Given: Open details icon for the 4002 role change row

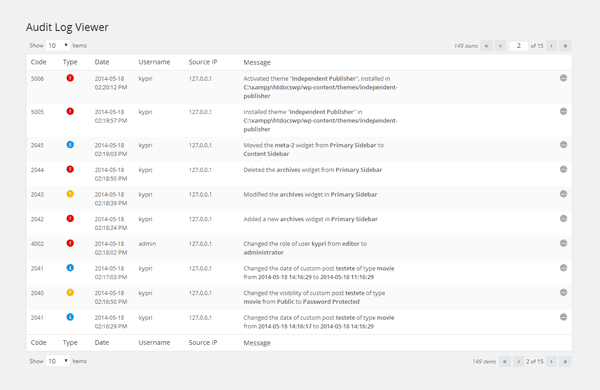Looking at the screenshot, I should tap(563, 243).
